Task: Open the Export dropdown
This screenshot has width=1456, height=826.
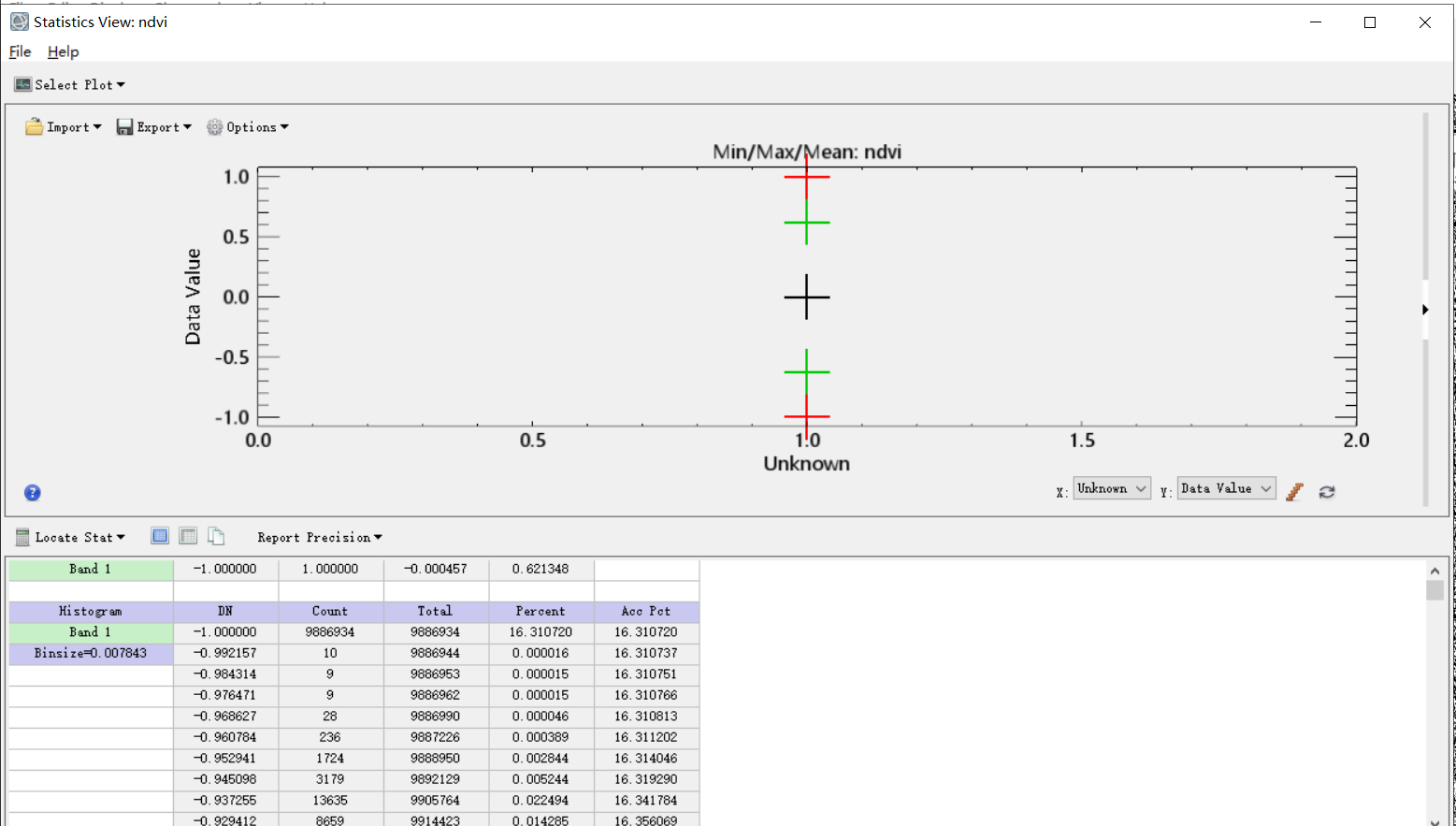Action: click(x=154, y=127)
